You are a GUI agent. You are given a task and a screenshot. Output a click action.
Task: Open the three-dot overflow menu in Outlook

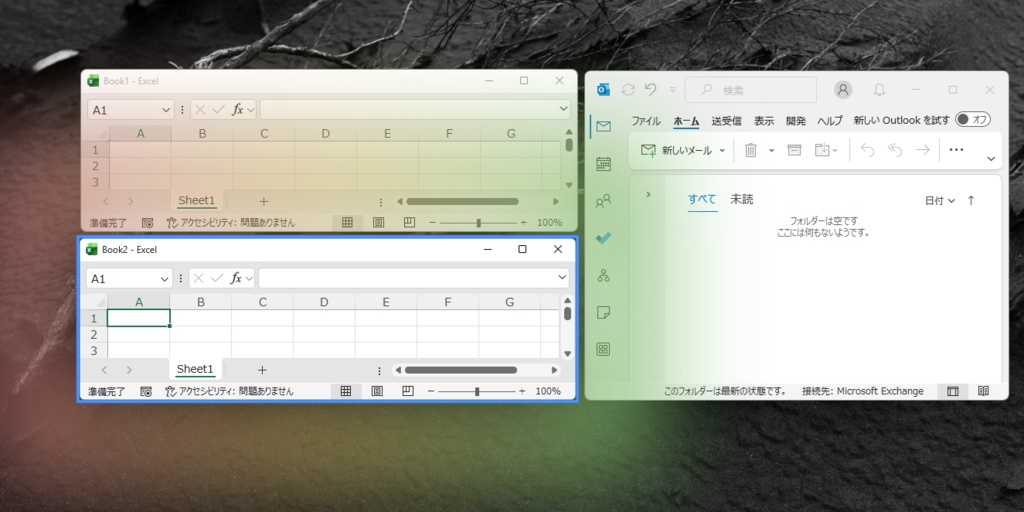(x=956, y=150)
